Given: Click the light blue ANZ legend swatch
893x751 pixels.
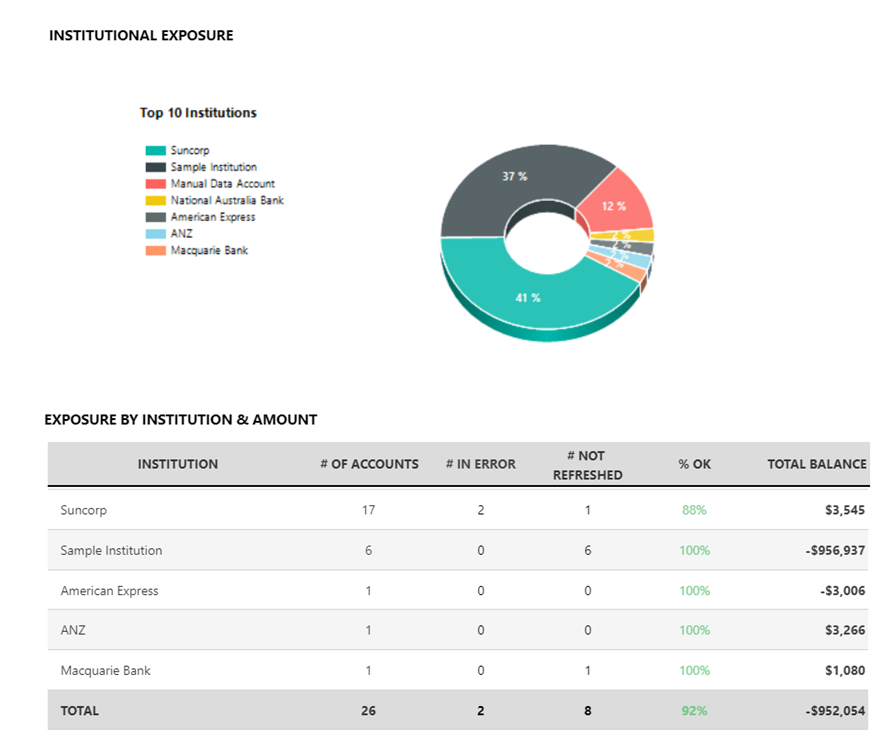Looking at the screenshot, I should click(155, 234).
